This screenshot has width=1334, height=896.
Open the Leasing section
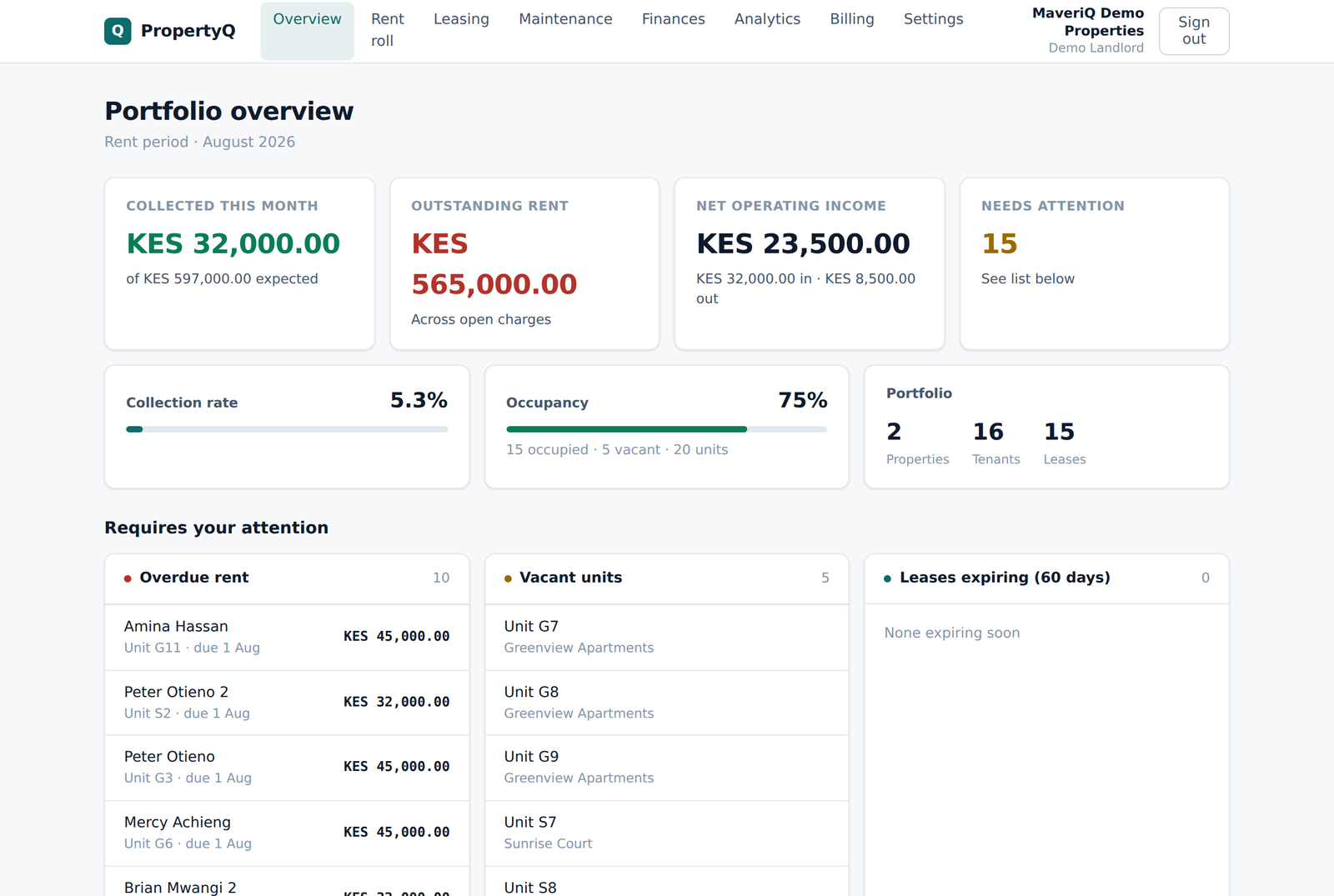point(461,19)
